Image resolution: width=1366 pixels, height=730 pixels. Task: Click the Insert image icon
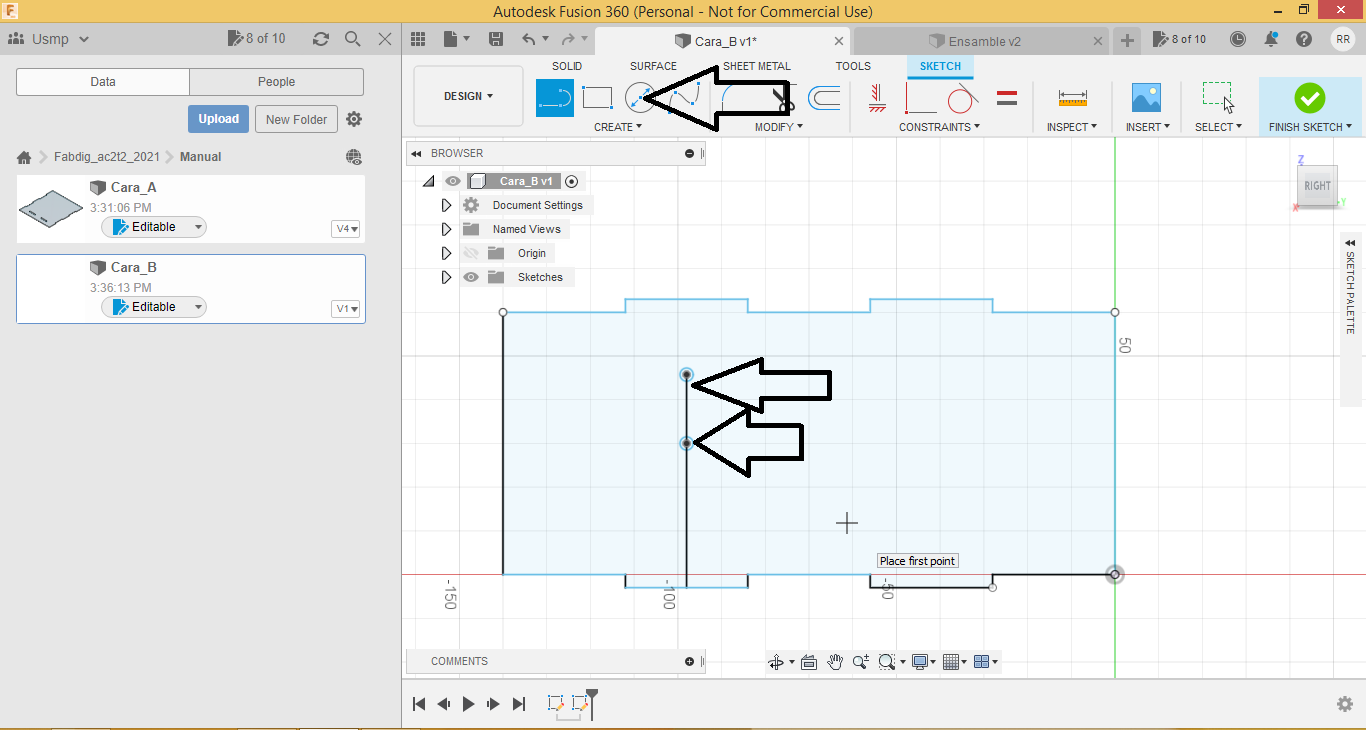click(x=1146, y=98)
